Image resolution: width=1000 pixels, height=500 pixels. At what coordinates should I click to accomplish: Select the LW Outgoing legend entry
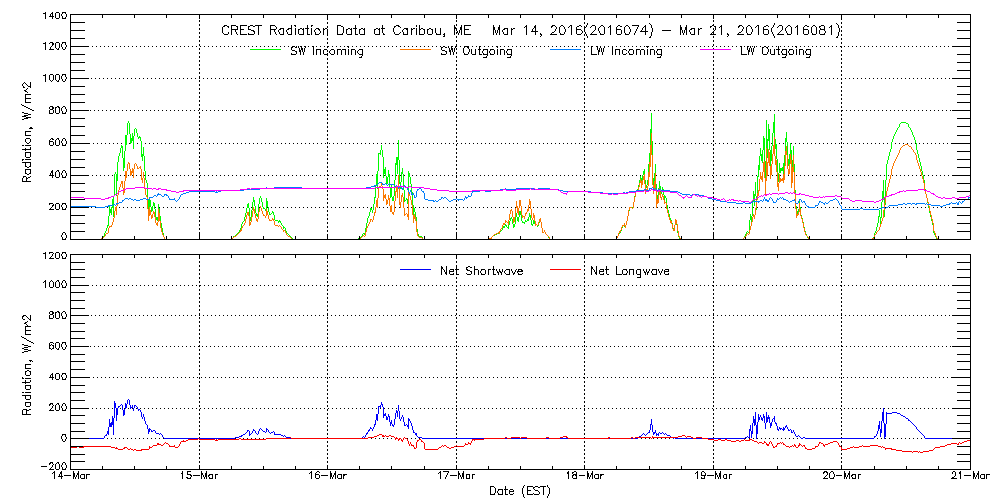click(775, 52)
